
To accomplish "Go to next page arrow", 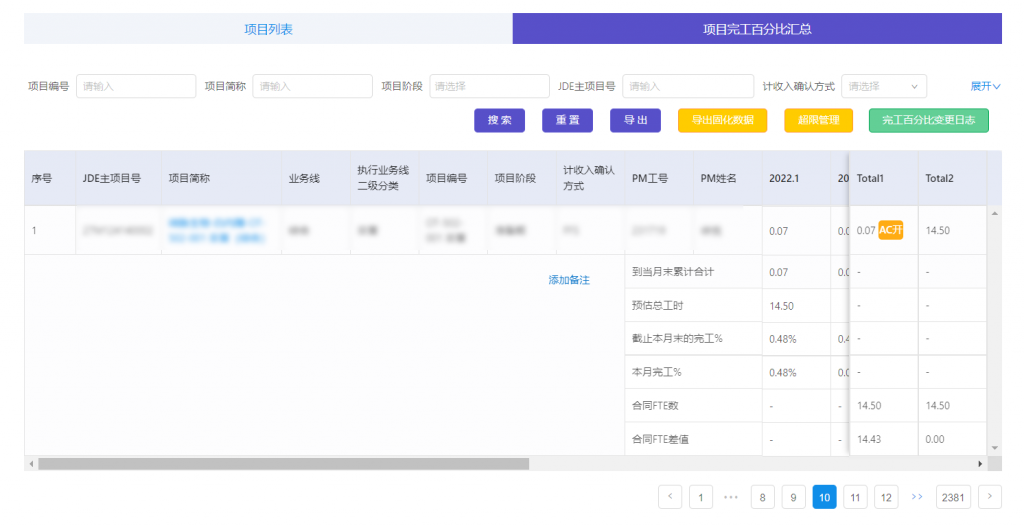I will point(990,497).
